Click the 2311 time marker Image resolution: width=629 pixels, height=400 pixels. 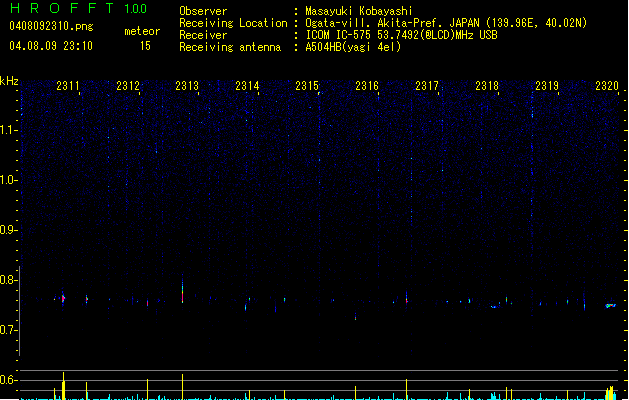coord(68,86)
